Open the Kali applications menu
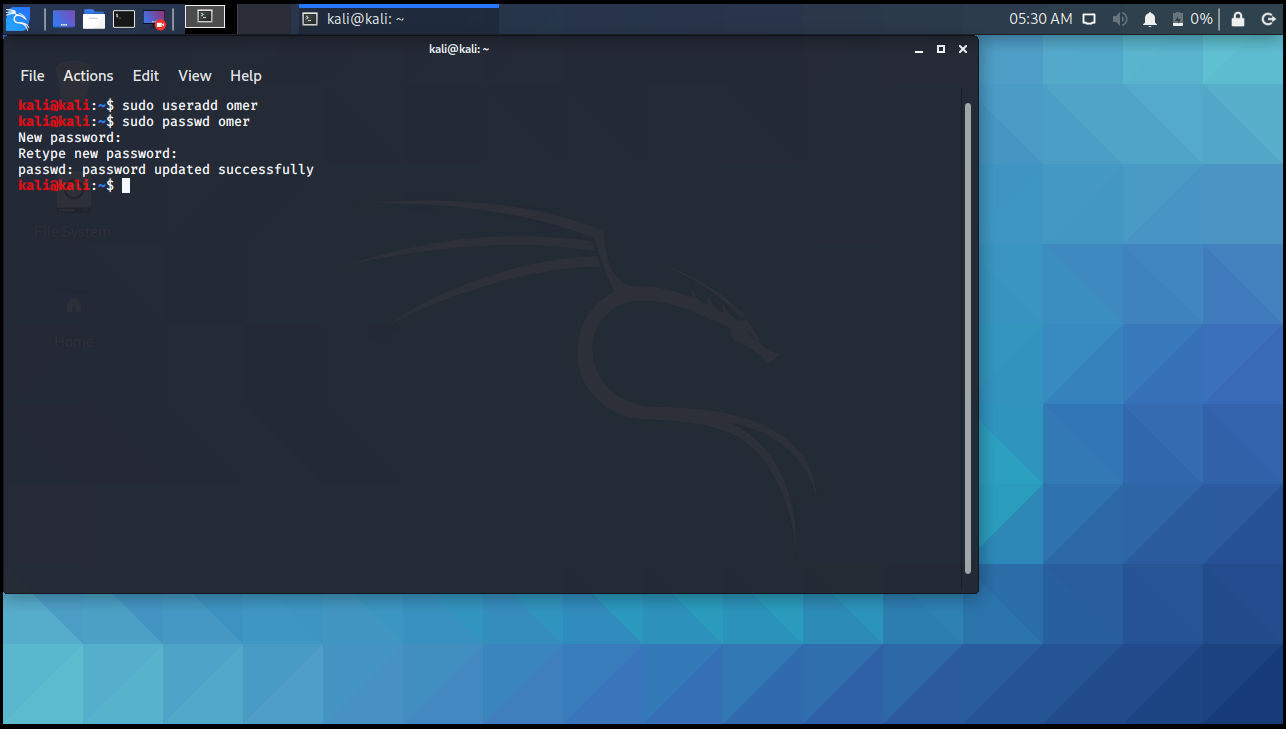The width and height of the screenshot is (1286, 729). [x=18, y=18]
